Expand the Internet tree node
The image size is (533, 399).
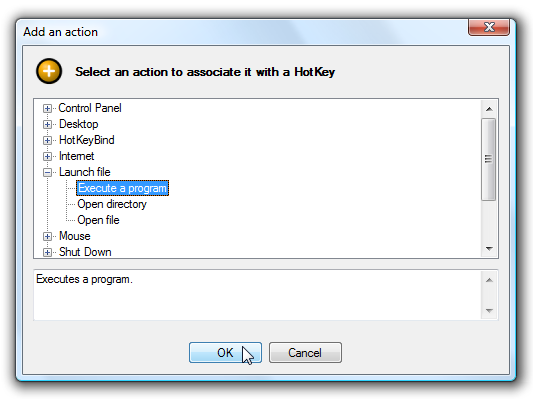(x=47, y=156)
